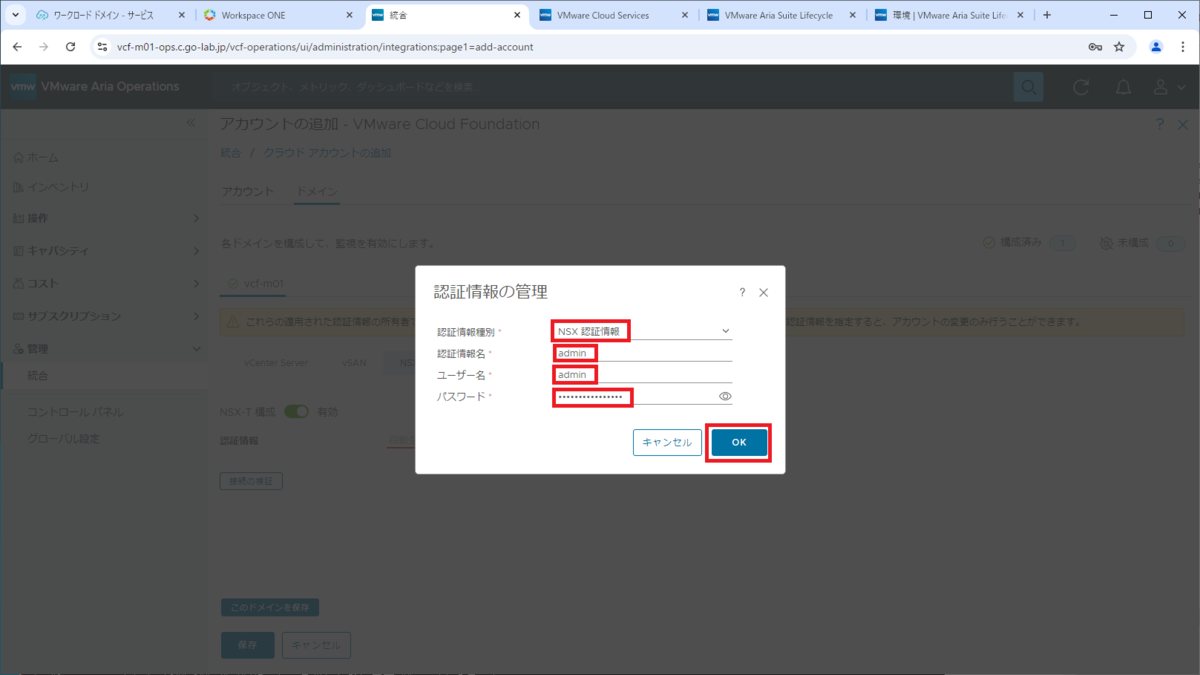
Task: Click the browser forward arrow
Action: (44, 47)
